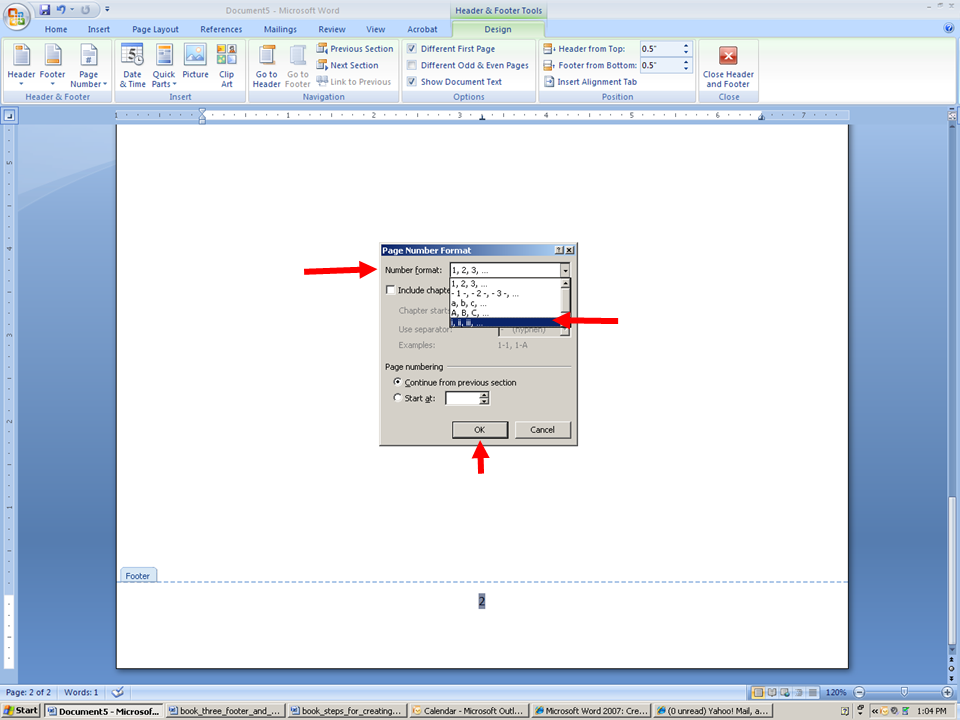This screenshot has width=960, height=720.
Task: Open the Office button menu
Action: [x=16, y=16]
